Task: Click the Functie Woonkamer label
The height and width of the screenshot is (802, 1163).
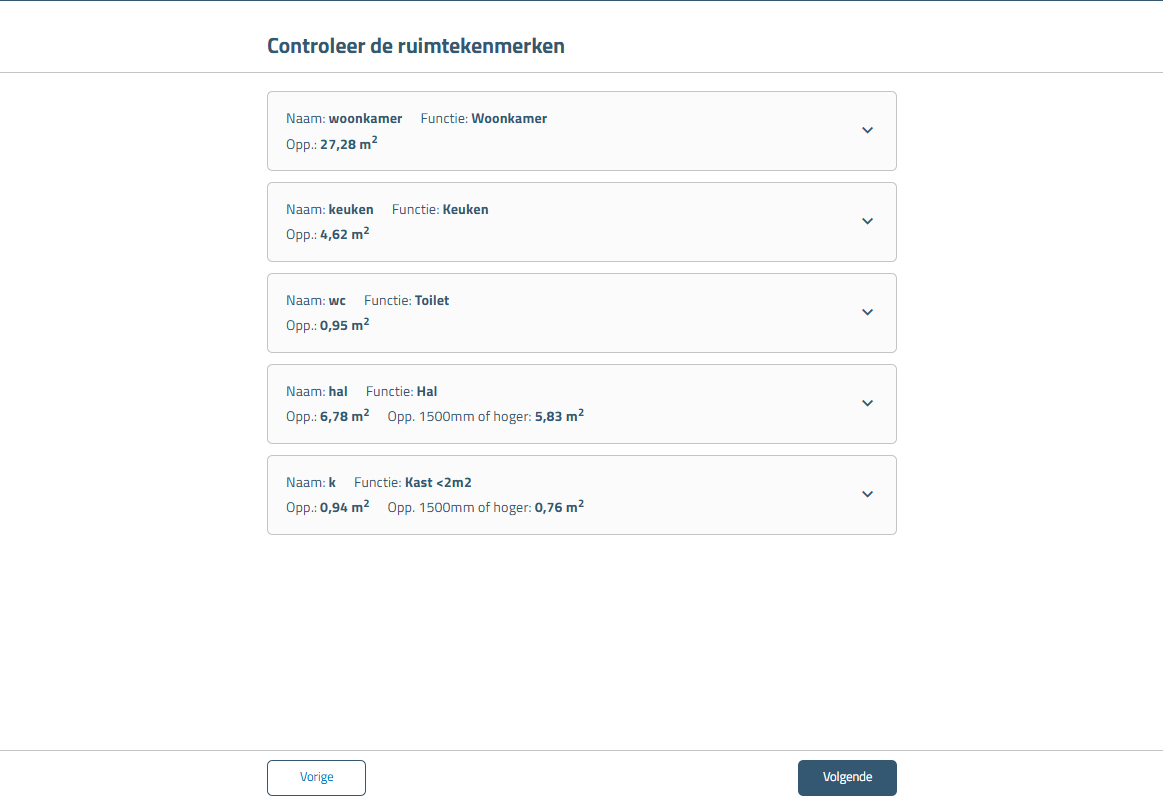Action: [x=484, y=118]
